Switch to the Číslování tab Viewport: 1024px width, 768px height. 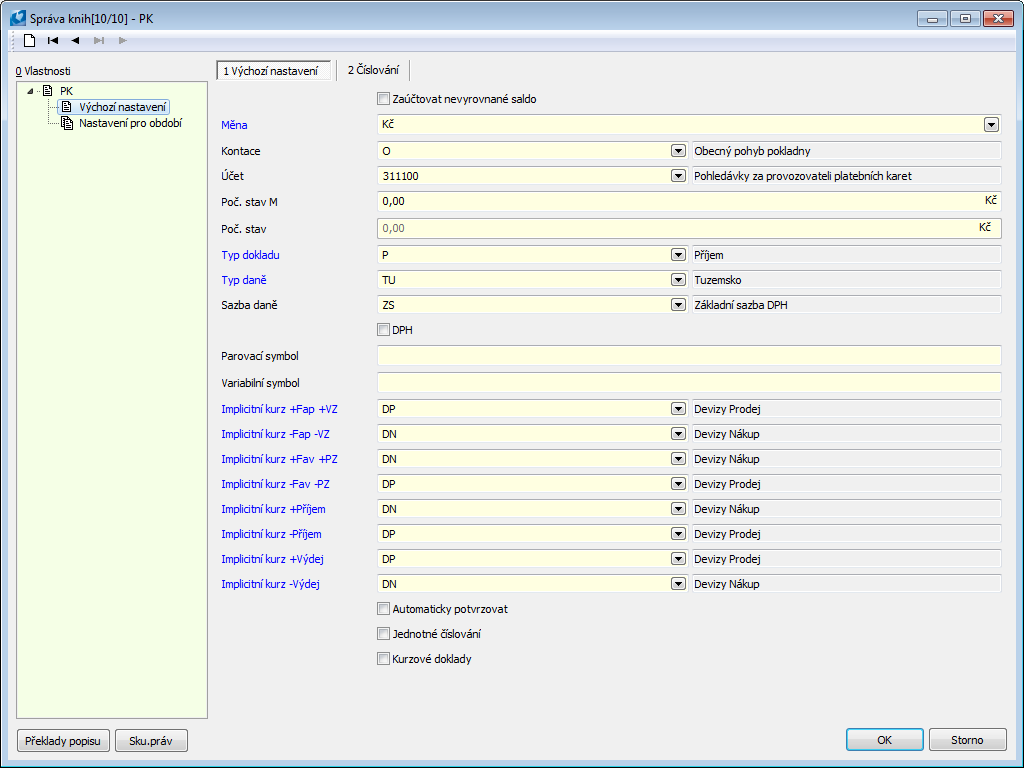(x=373, y=70)
